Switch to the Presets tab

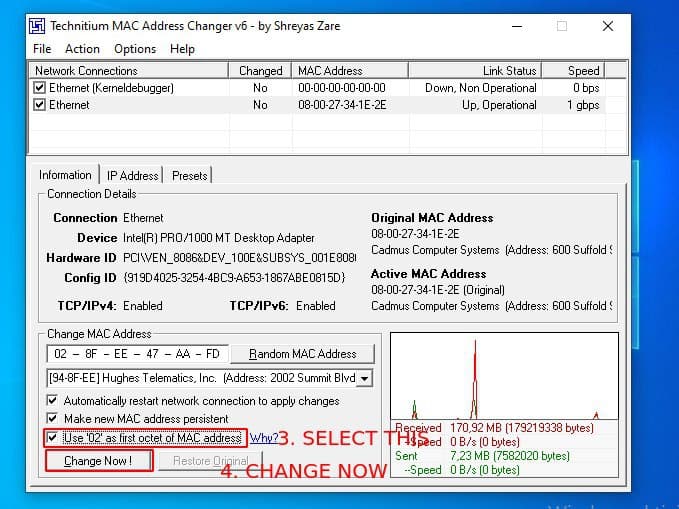coord(190,175)
